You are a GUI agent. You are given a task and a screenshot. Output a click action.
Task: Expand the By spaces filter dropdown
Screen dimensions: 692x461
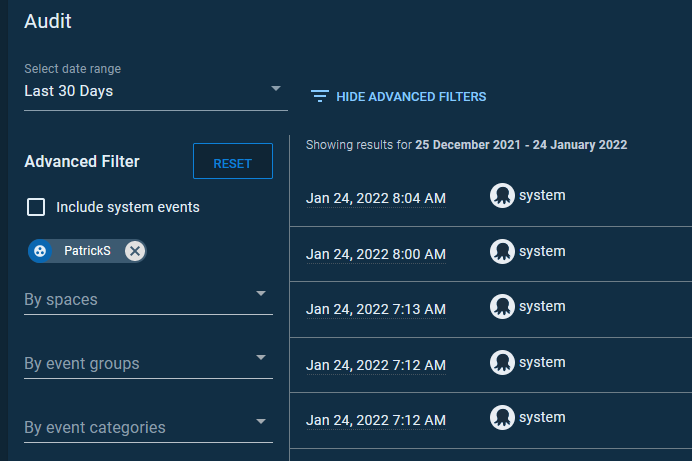point(148,300)
